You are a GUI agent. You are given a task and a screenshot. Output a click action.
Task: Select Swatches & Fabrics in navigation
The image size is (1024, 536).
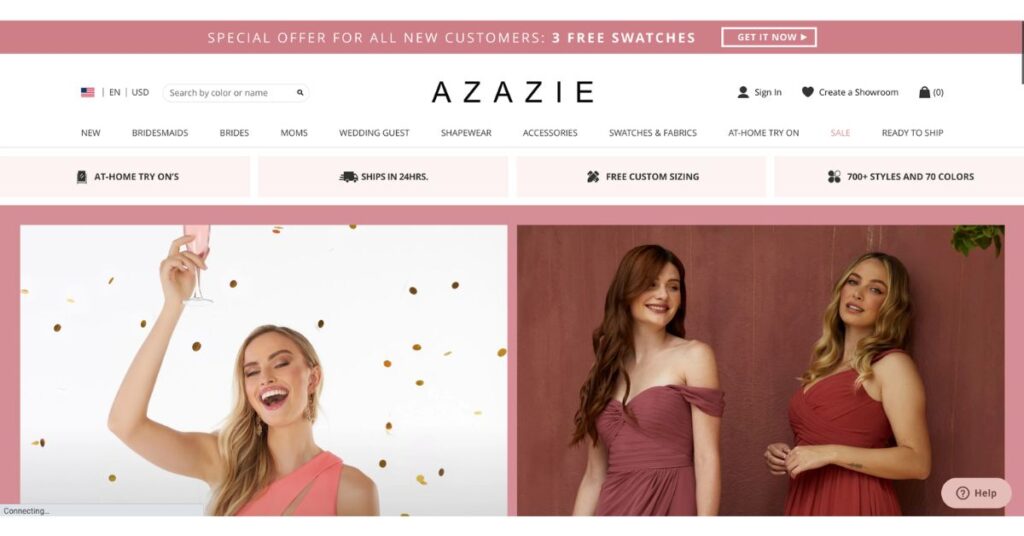coord(653,133)
